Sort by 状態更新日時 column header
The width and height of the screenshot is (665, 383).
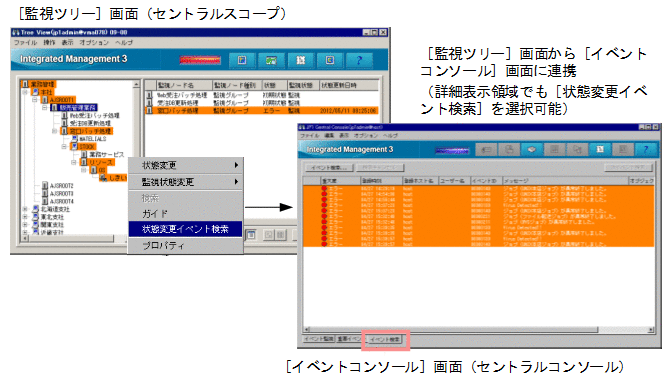coord(349,85)
